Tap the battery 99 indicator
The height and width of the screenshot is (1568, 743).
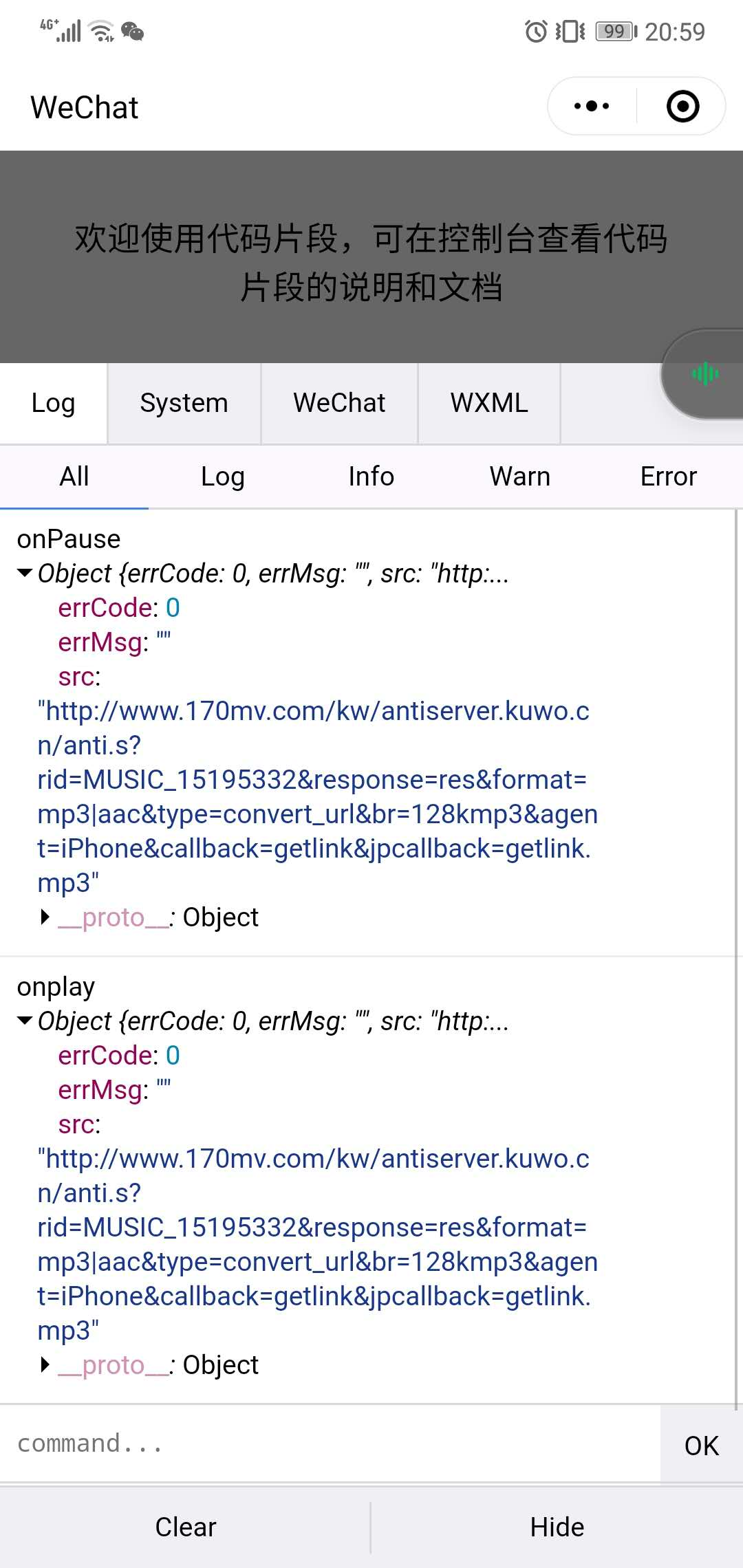(x=616, y=31)
